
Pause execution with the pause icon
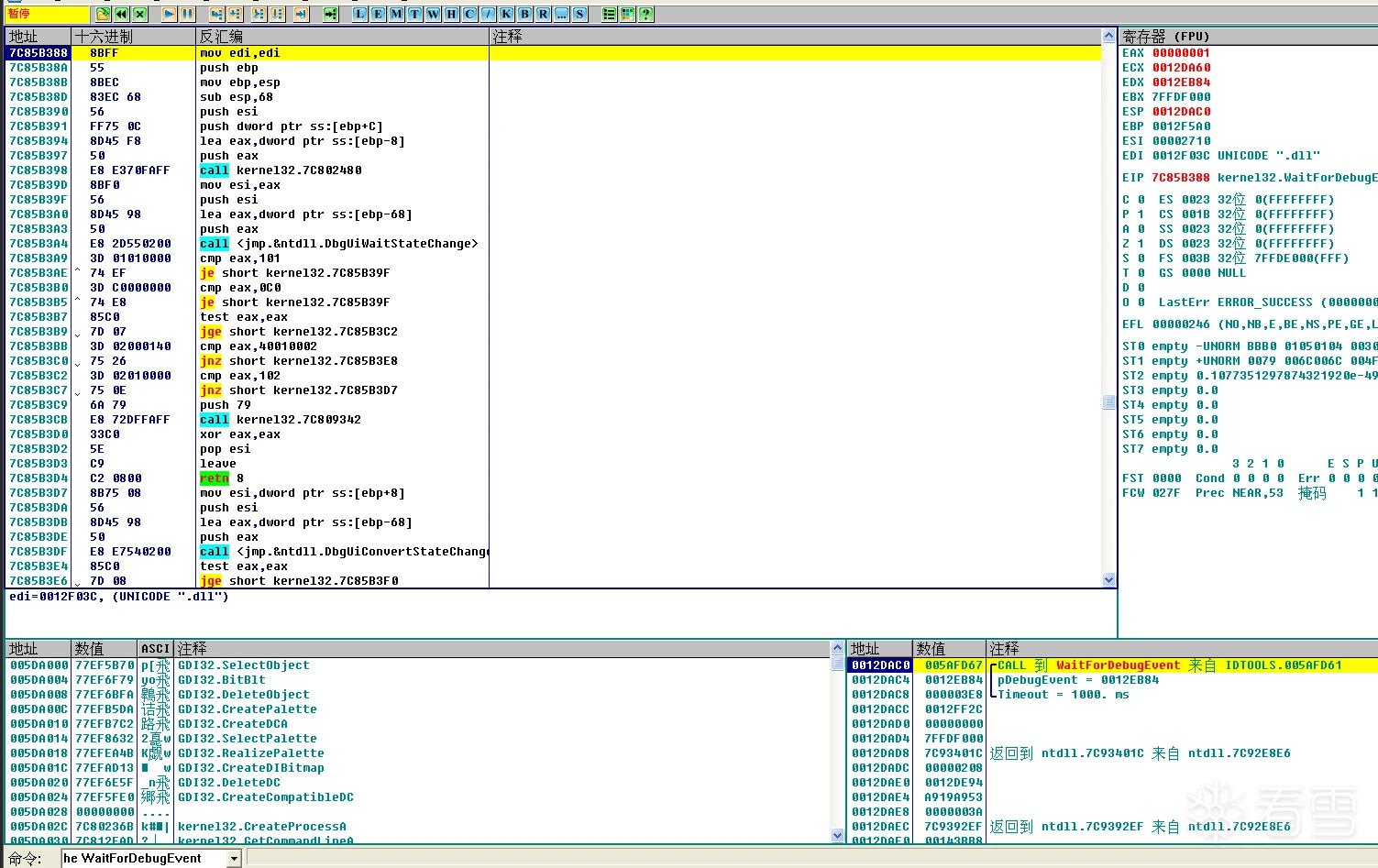pos(187,14)
